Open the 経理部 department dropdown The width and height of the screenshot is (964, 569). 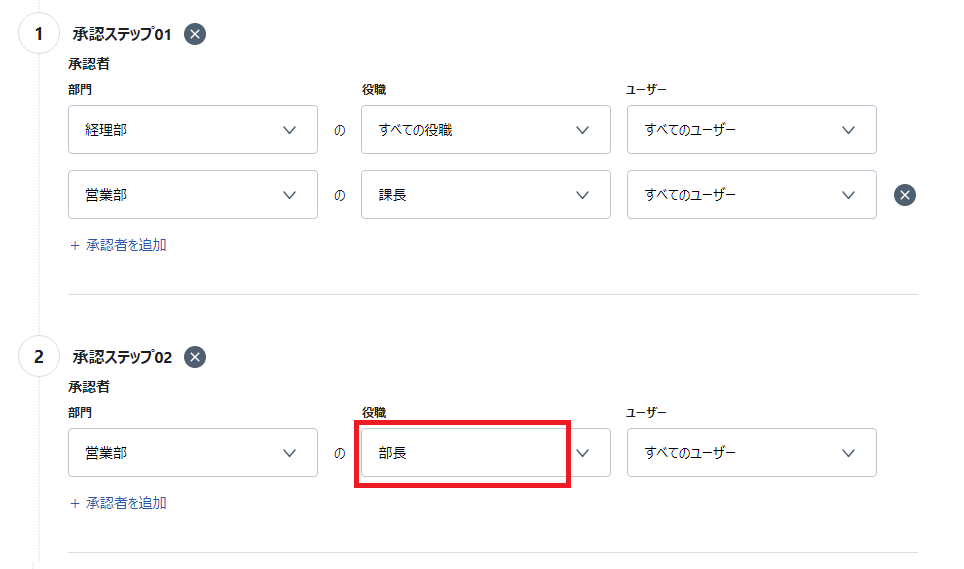[x=192, y=130]
